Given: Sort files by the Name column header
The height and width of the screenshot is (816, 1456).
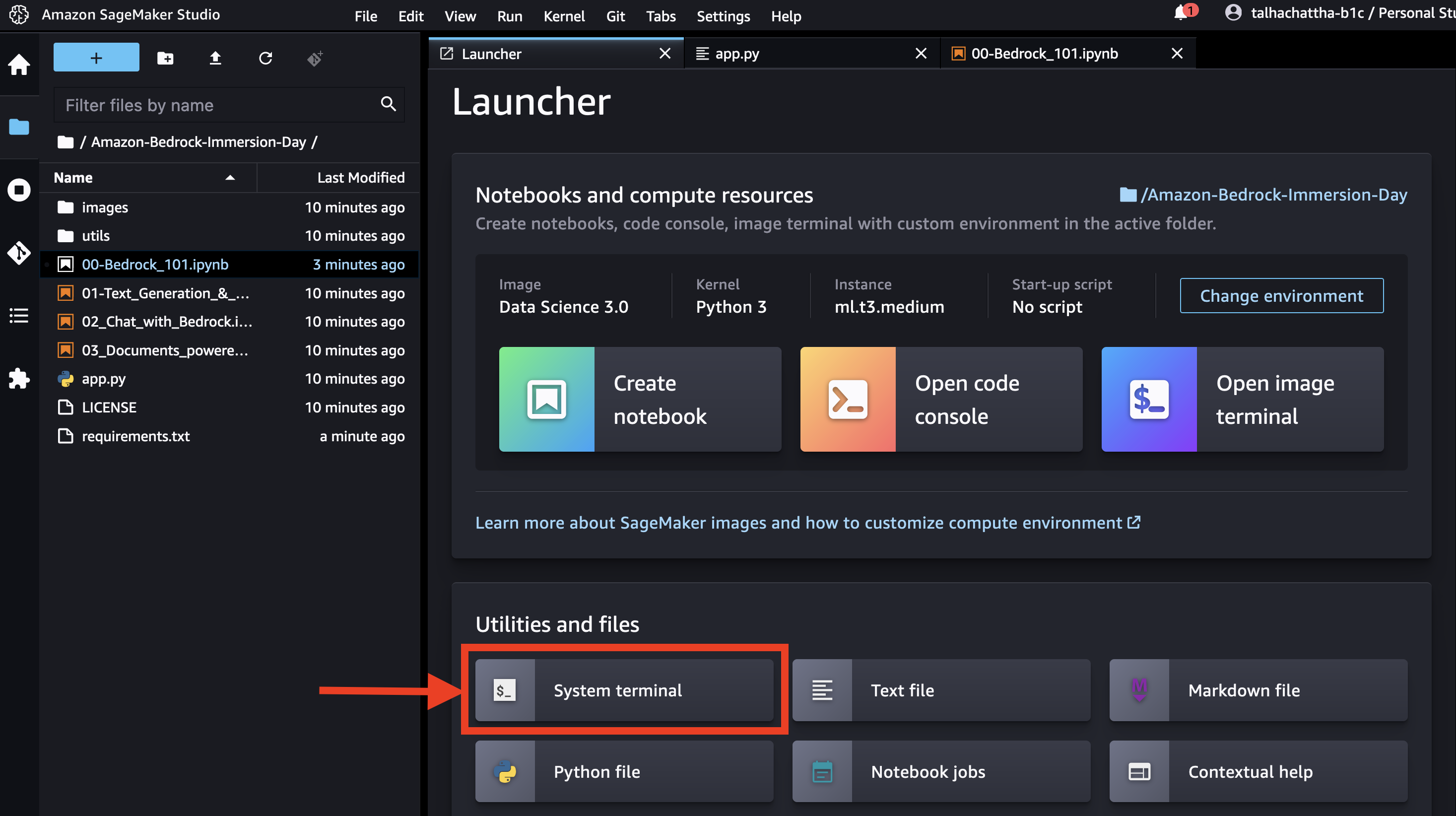Looking at the screenshot, I should [x=73, y=178].
